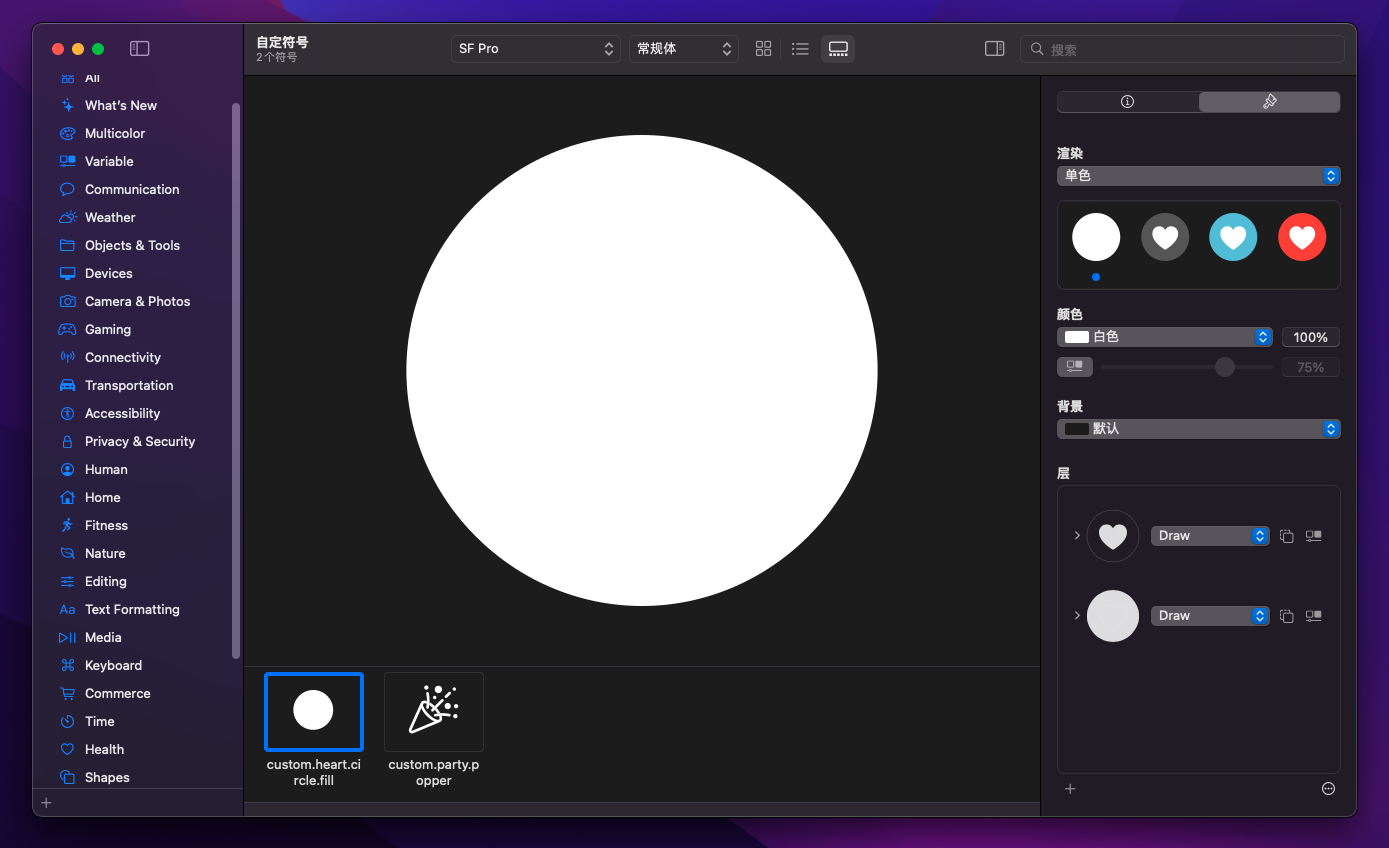
Task: Open the SF Pro font dropdown
Action: (536, 48)
